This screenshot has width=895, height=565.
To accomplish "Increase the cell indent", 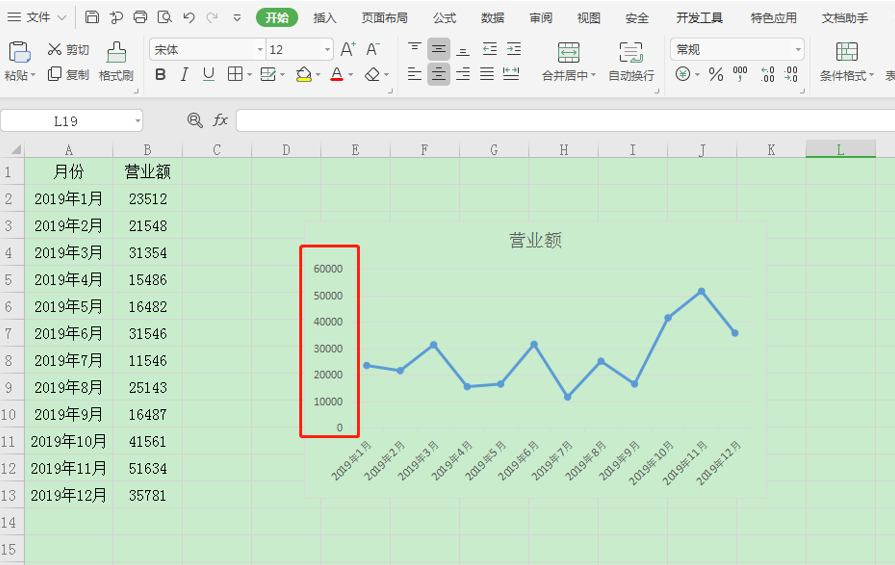I will tap(514, 49).
